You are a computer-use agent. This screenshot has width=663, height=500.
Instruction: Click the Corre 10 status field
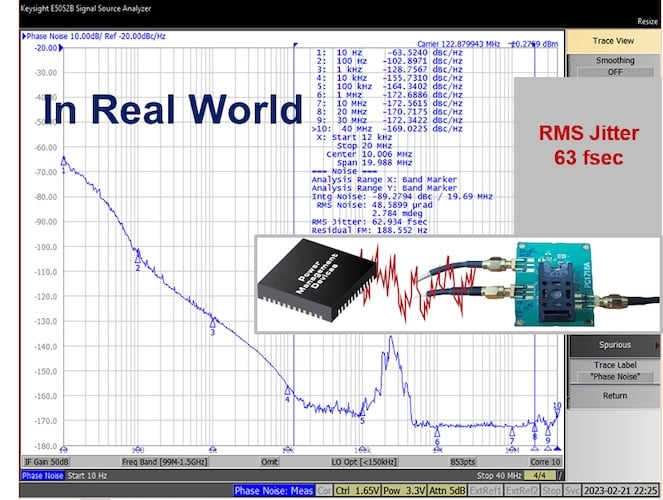(545, 462)
